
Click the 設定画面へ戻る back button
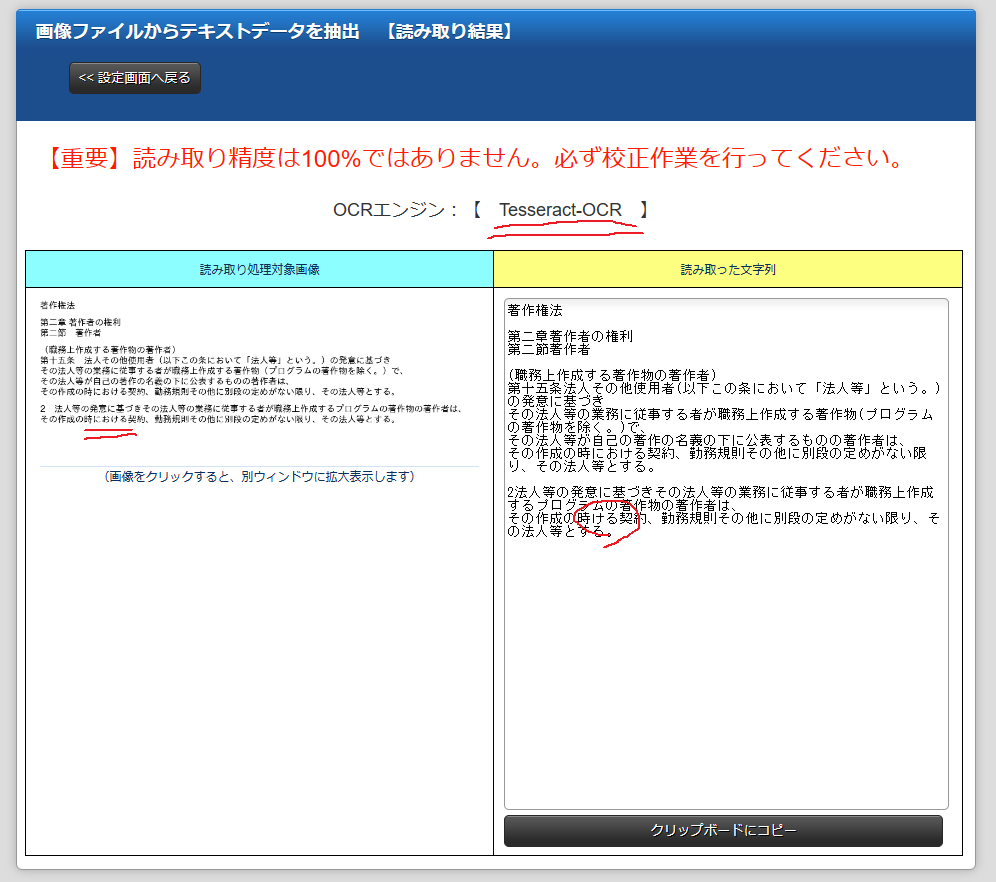pyautogui.click(x=135, y=78)
